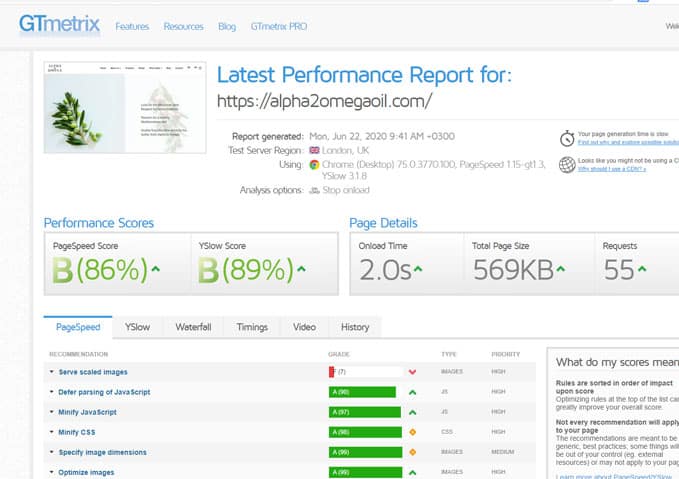The image size is (679, 479).
Task: Open Optimize images recommendation
Action: [x=86, y=473]
